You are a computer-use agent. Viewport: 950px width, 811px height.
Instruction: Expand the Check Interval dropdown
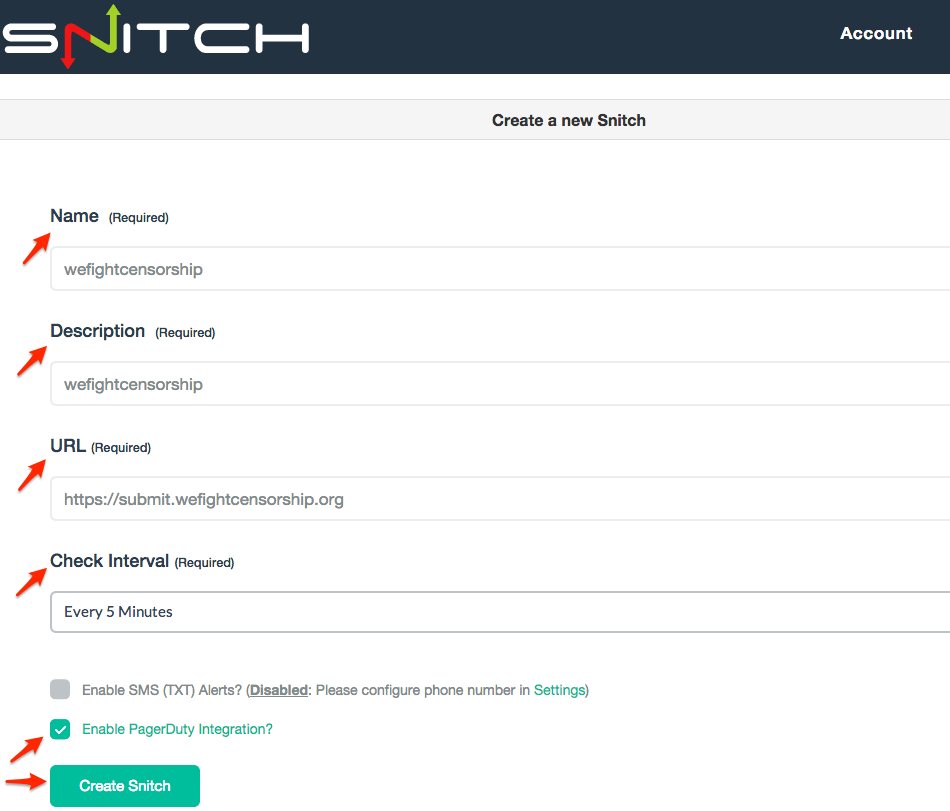click(x=500, y=612)
